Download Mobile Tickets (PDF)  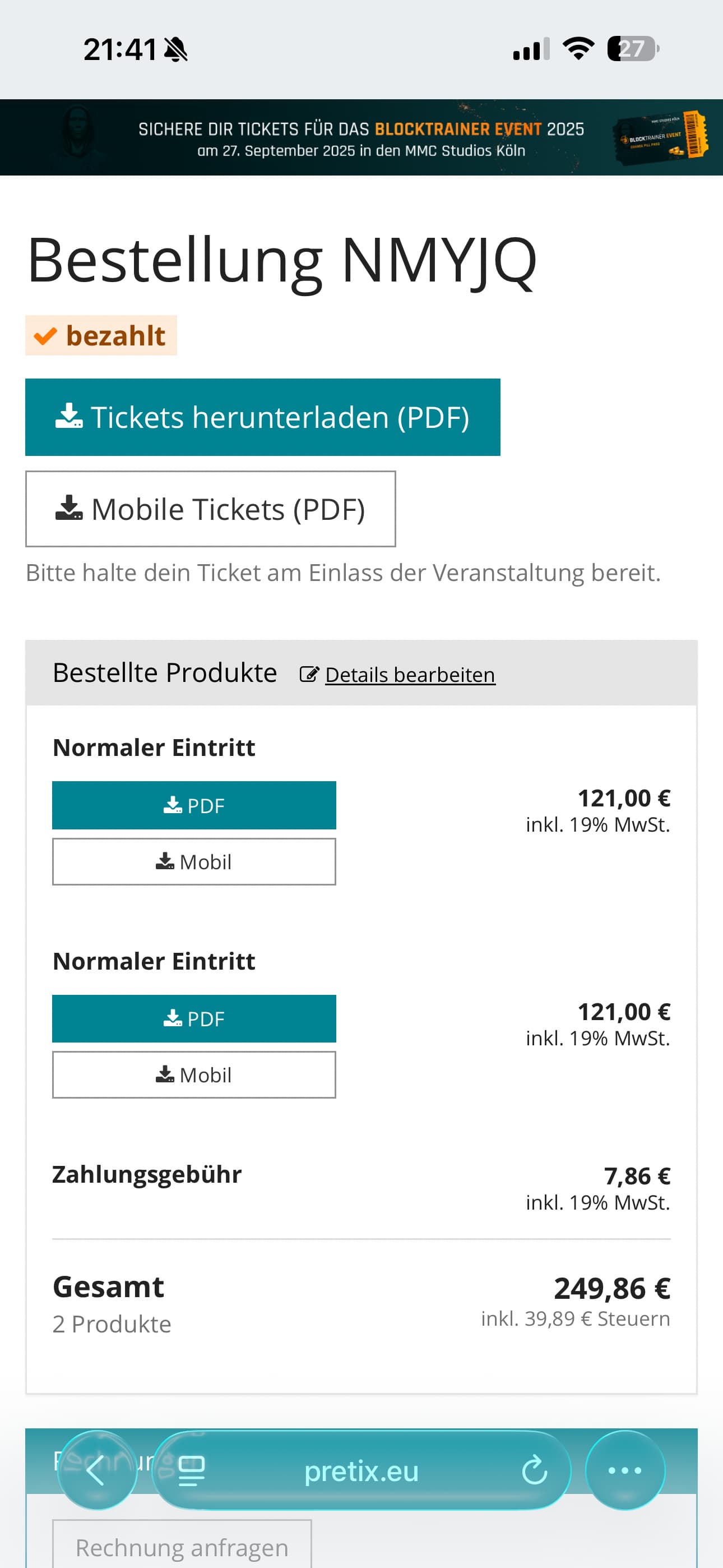pos(211,509)
